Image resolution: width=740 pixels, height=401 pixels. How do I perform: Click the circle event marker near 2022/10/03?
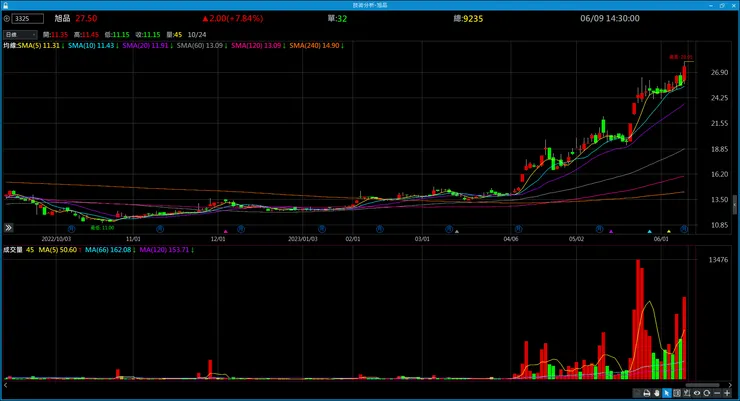[x=71, y=229]
